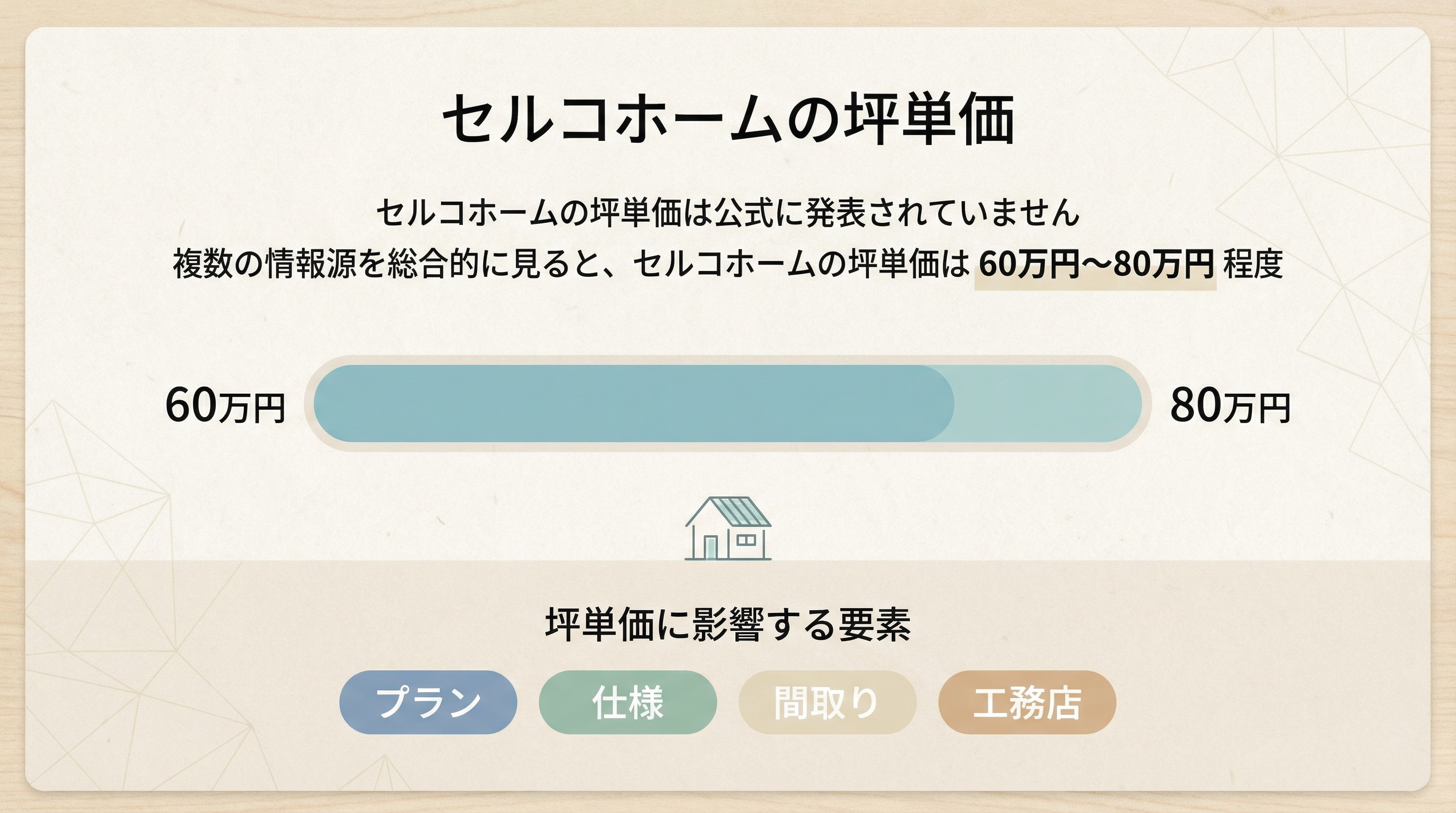Click the line ending 公式に発表されていません
Screen dimensions: 1456x813
click(x=728, y=213)
